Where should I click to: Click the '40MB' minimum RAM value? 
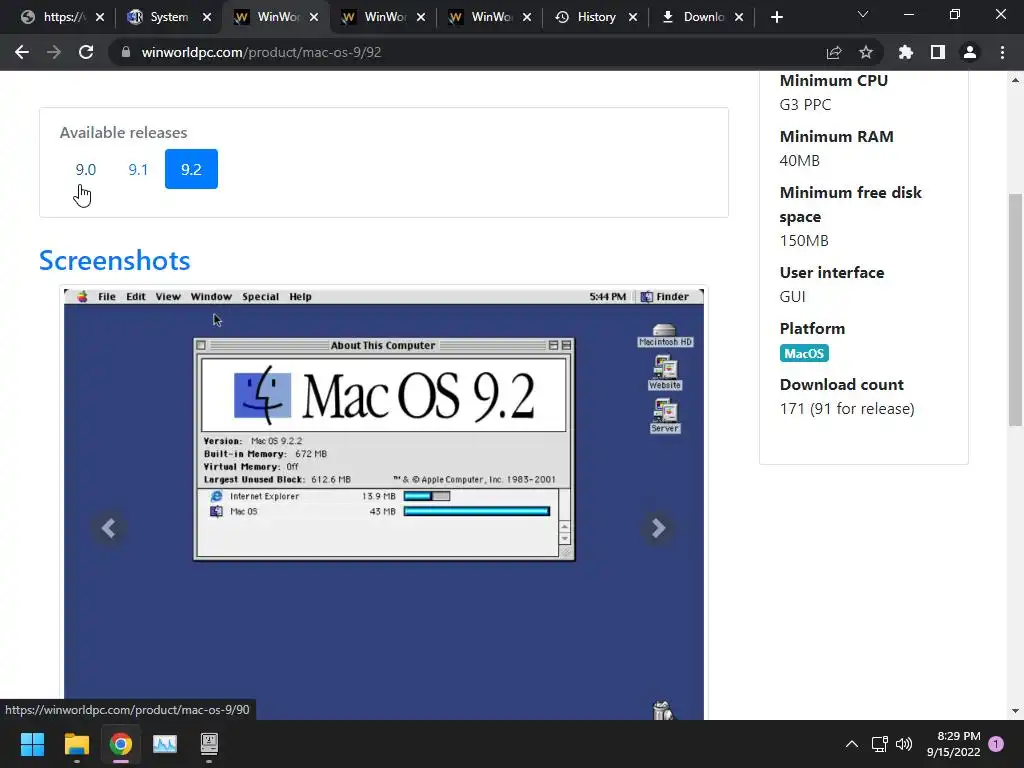tap(799, 161)
